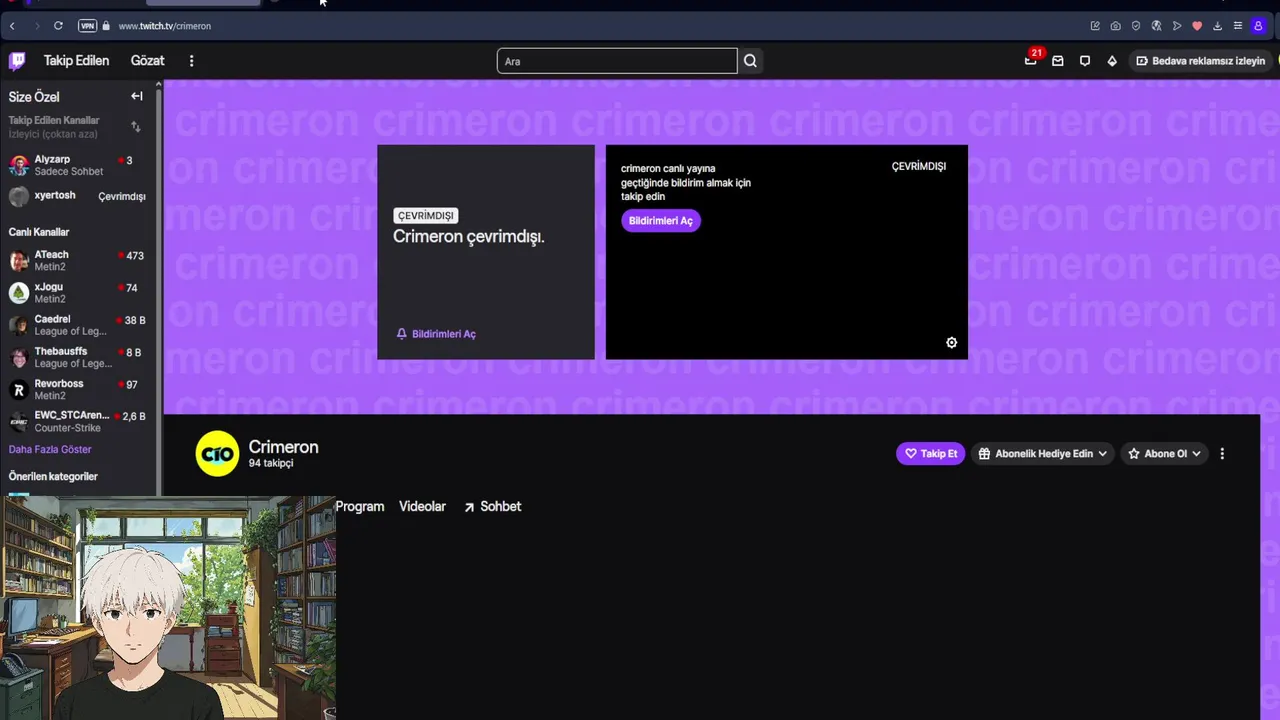
Task: Click the browser snapshot camera icon
Action: 1115,26
